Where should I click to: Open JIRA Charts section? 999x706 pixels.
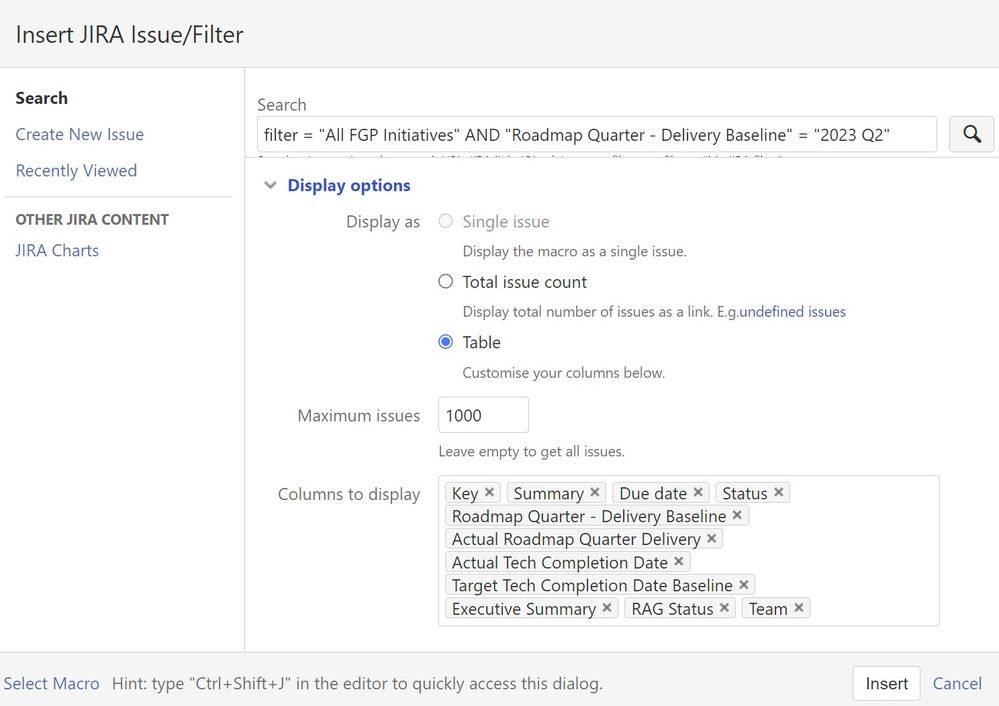point(57,250)
